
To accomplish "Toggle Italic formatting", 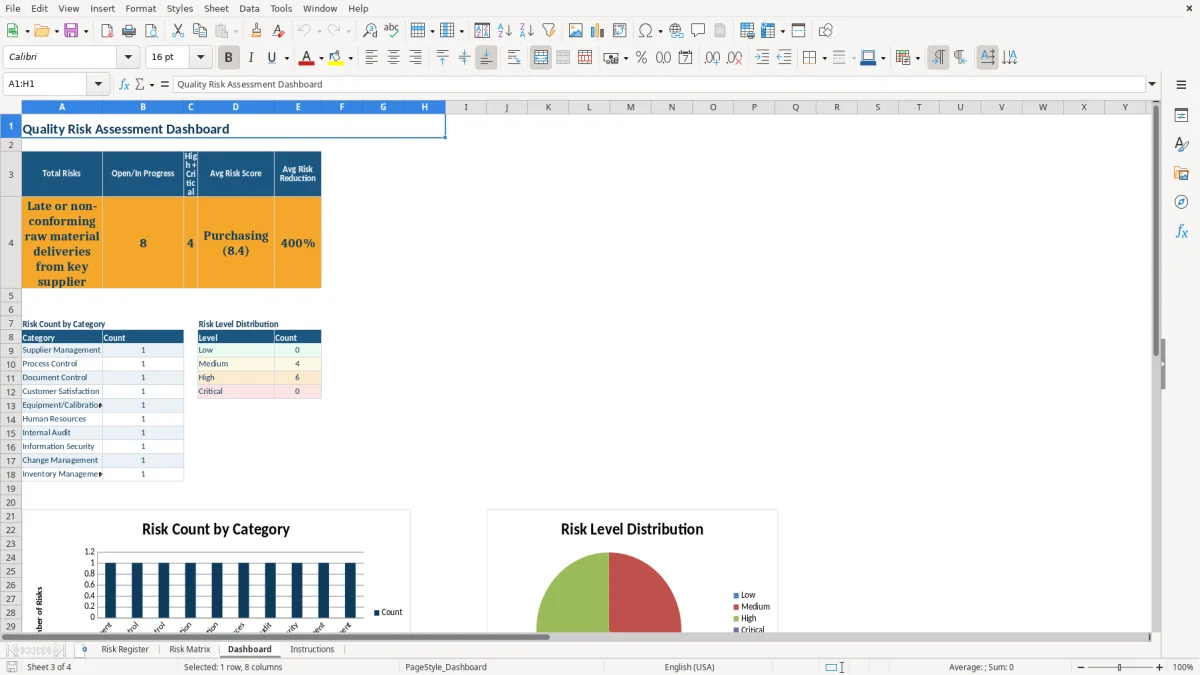I will 251,58.
